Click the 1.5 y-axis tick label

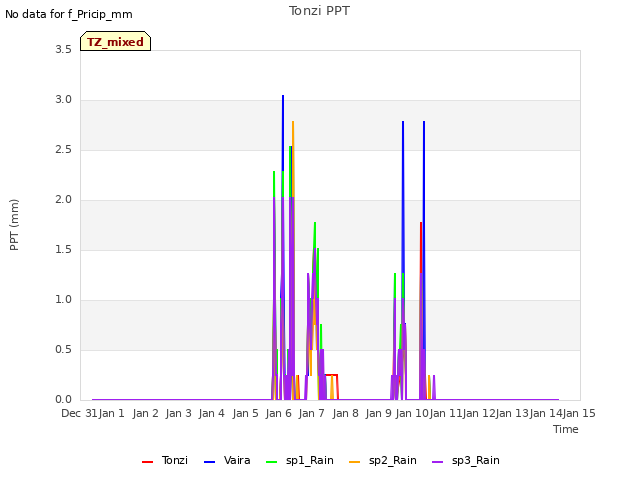tap(63, 249)
